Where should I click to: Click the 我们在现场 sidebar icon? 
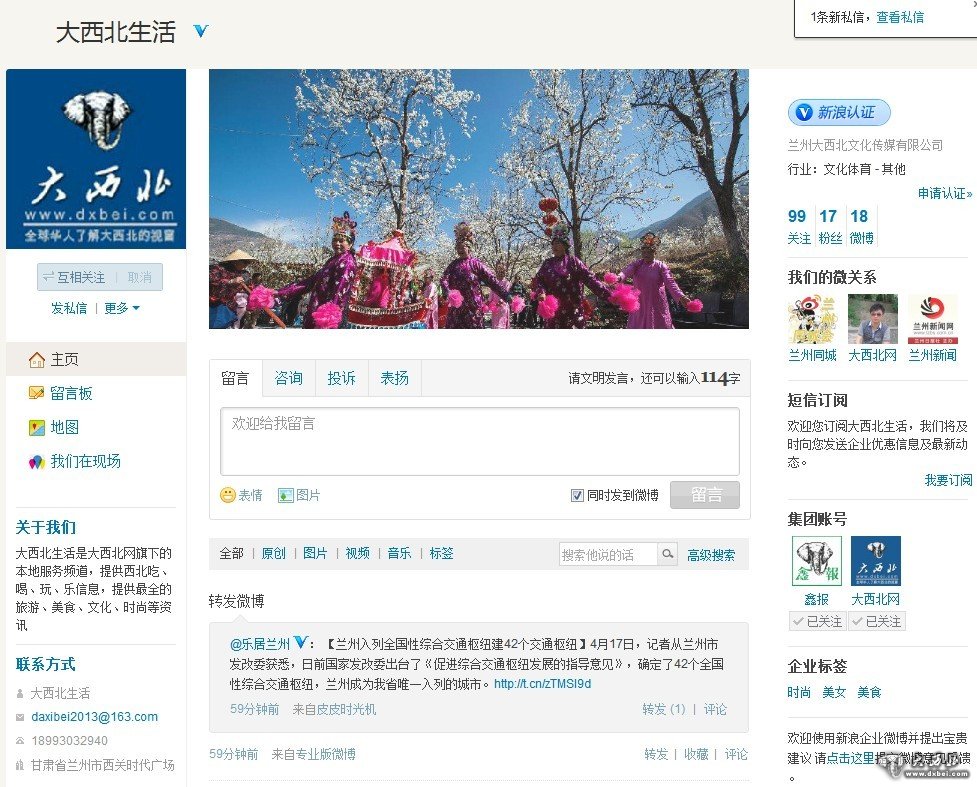pos(37,462)
